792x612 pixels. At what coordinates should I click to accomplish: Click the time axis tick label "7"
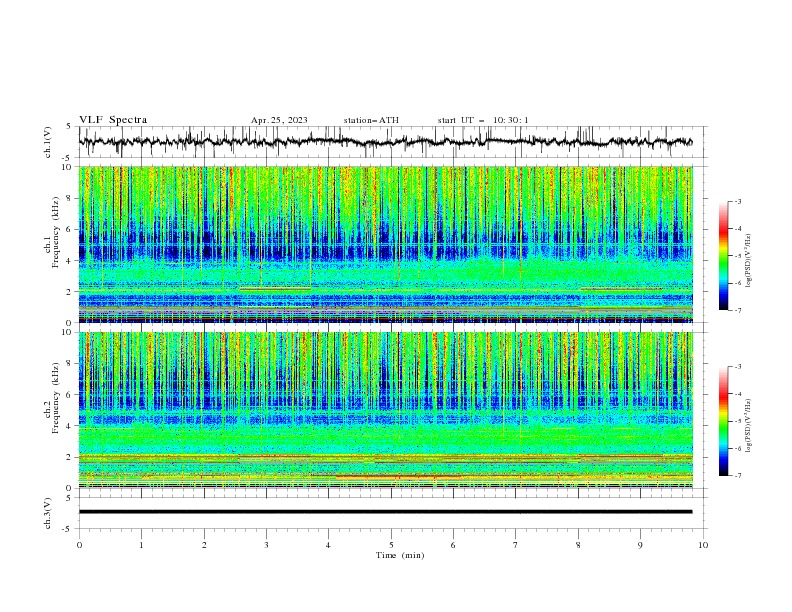coord(516,545)
